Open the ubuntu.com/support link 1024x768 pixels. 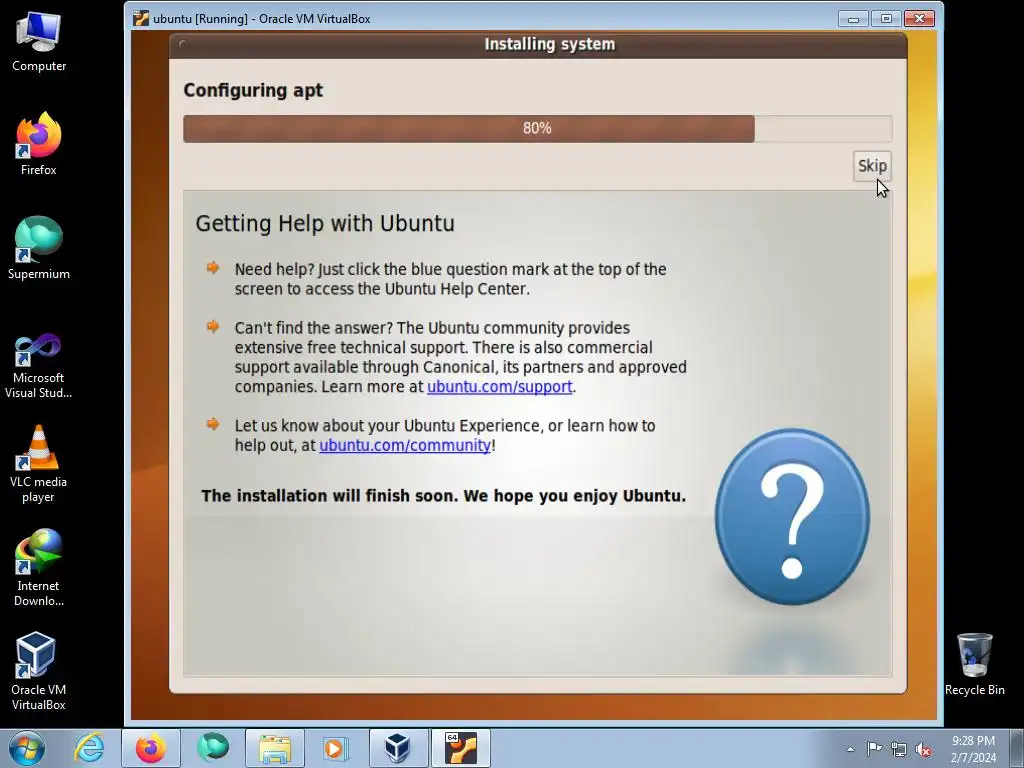click(x=500, y=387)
